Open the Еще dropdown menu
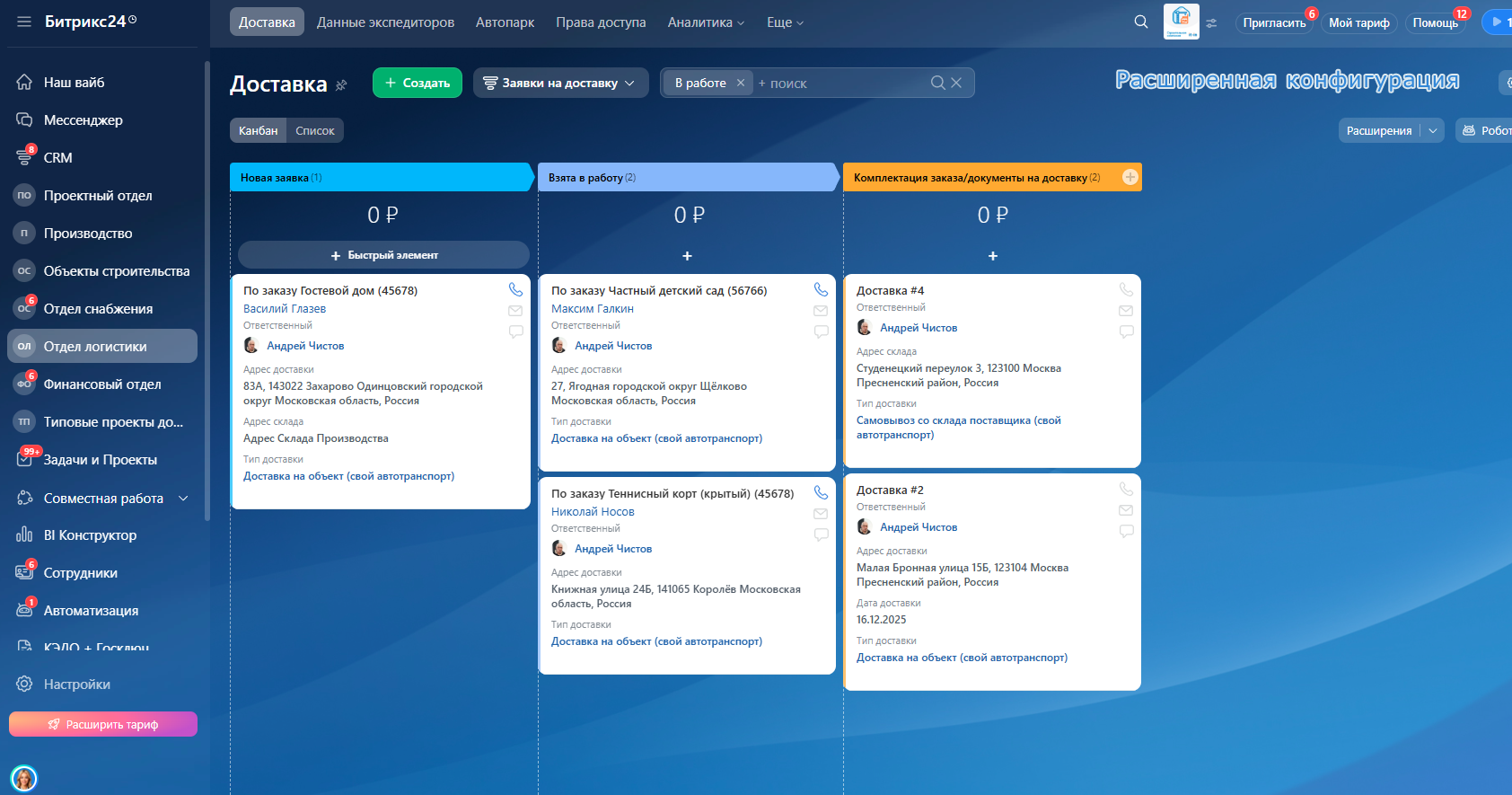Screen dimensions: 1512x795 786,22
